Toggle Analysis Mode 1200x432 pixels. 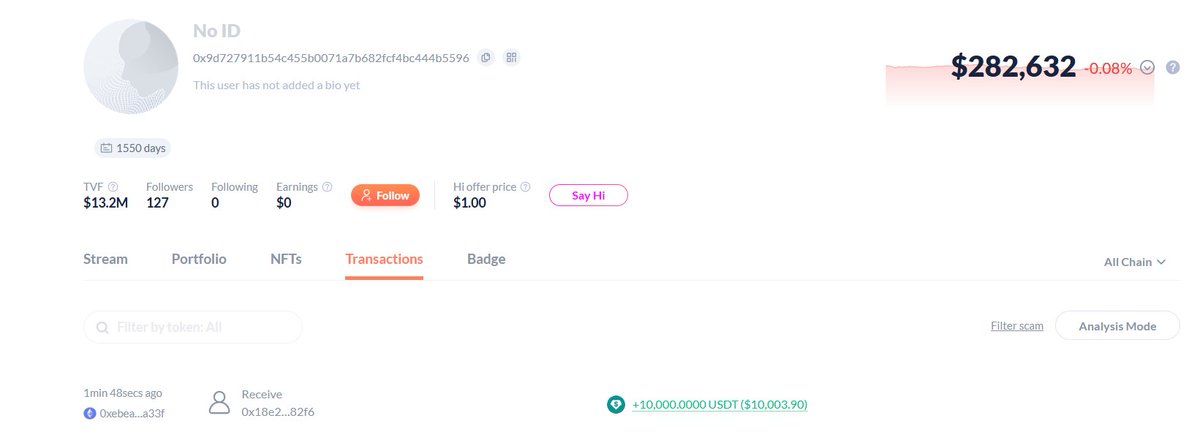(1117, 326)
